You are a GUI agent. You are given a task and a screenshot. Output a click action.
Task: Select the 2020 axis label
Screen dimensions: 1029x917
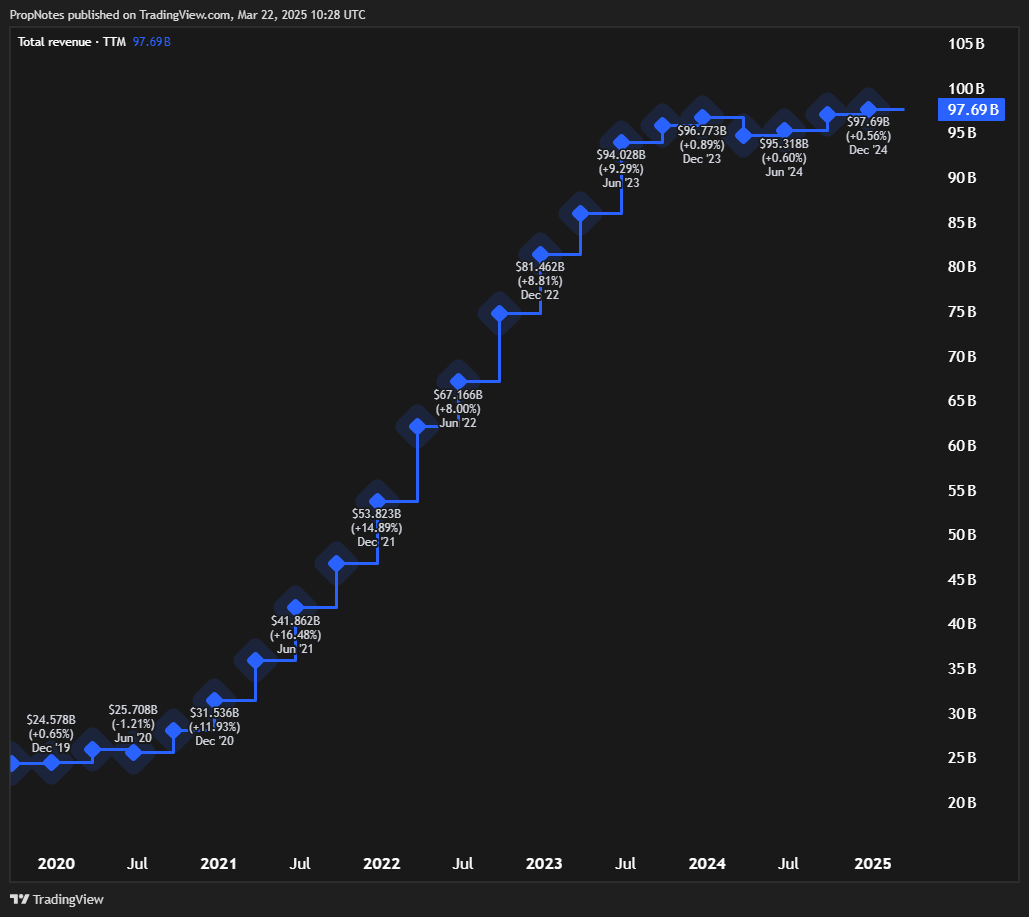56,863
